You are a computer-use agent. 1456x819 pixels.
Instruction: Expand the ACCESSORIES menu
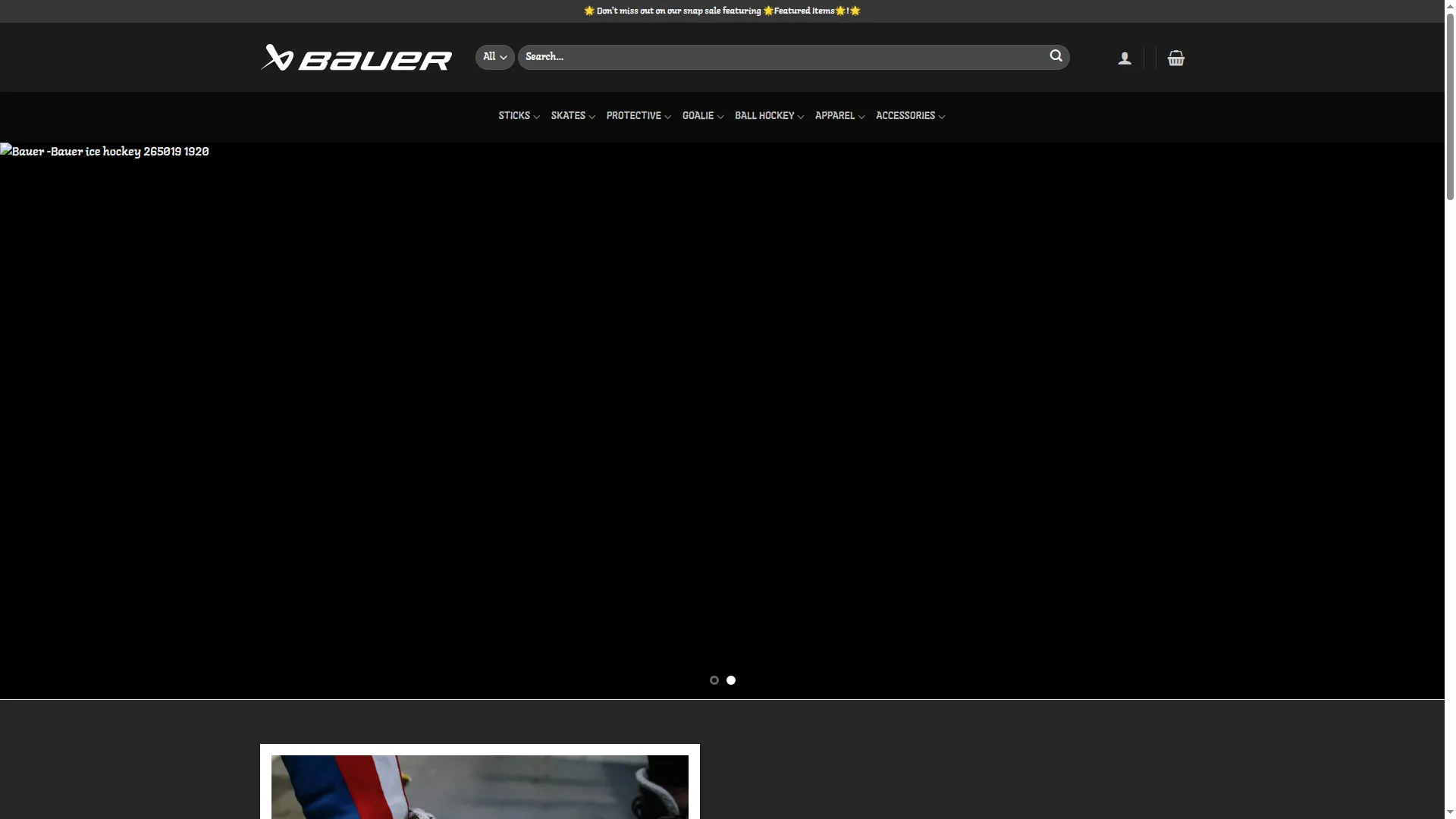pyautogui.click(x=910, y=116)
